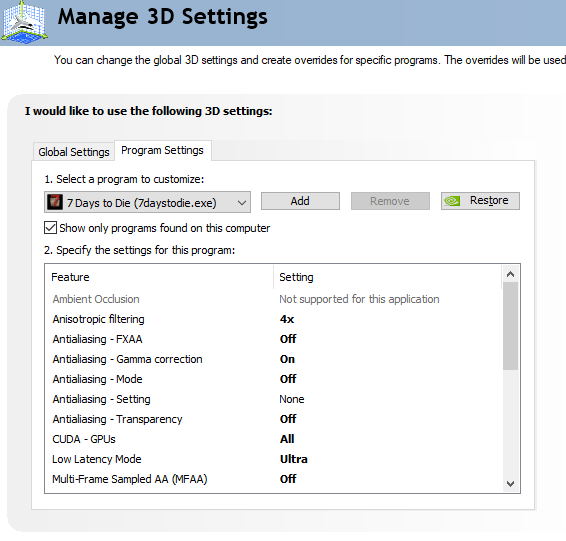The image size is (566, 541).
Task: Click the Remove button
Action: pyautogui.click(x=390, y=201)
